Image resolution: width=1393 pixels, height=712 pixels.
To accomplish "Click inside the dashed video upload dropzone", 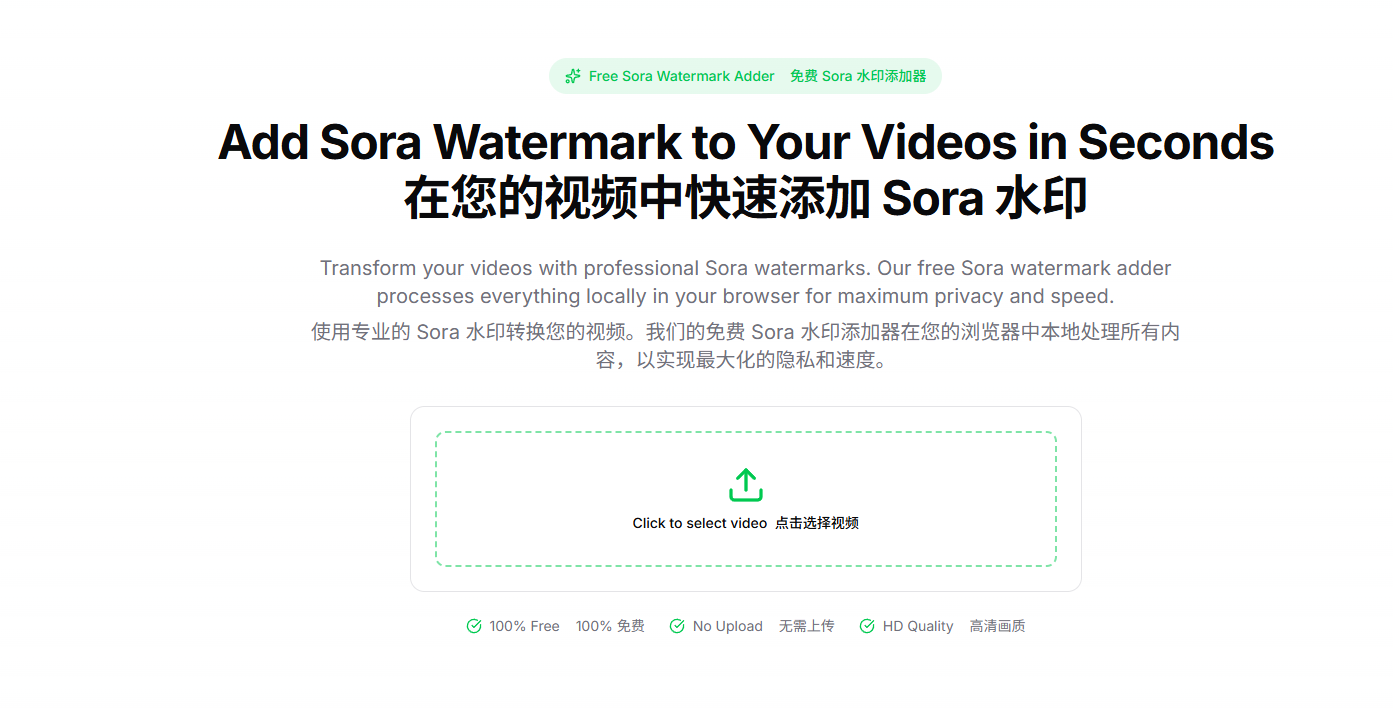I will 746,499.
